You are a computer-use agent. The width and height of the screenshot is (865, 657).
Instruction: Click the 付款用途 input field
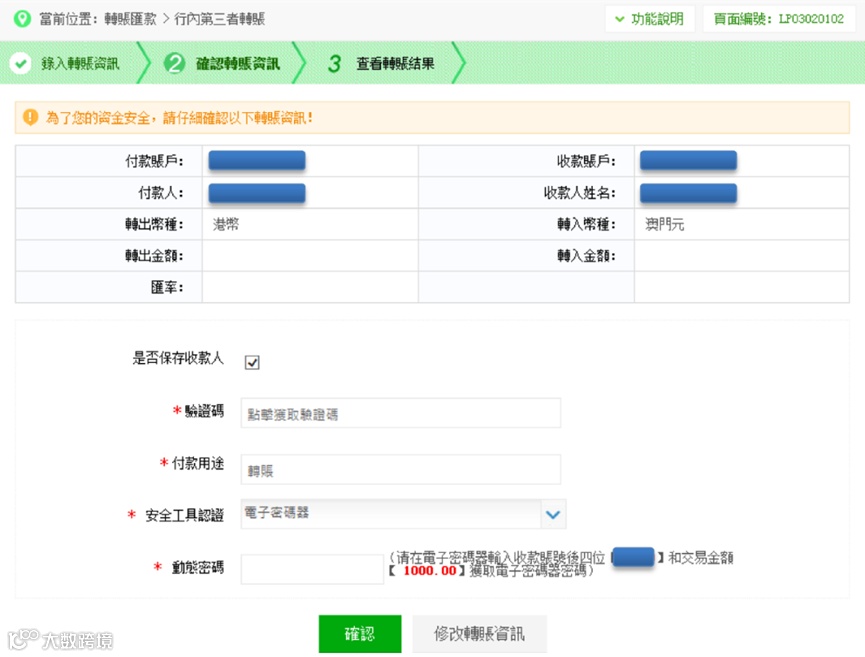pos(401,470)
